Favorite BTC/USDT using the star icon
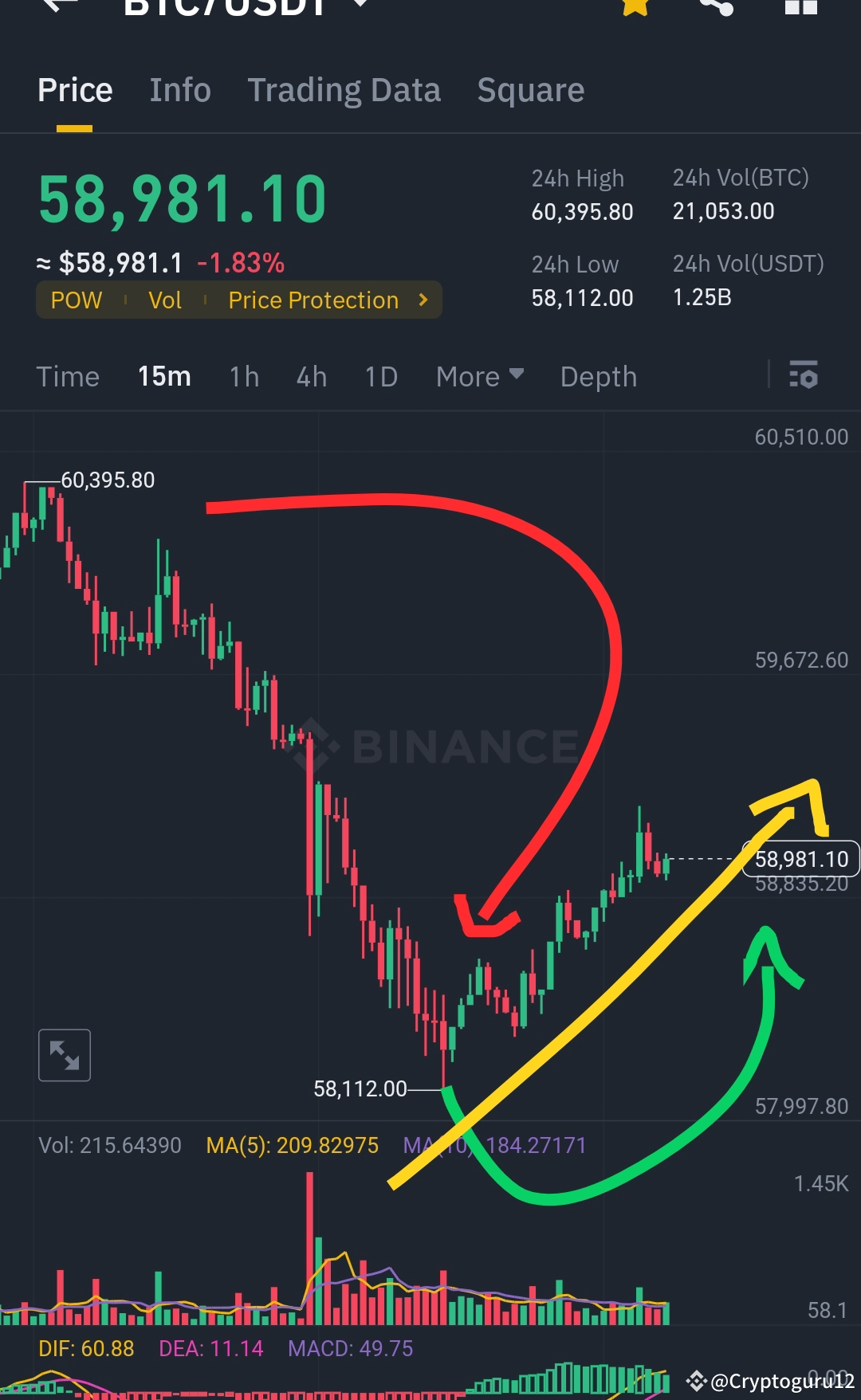The image size is (861, 1400). pos(634,6)
